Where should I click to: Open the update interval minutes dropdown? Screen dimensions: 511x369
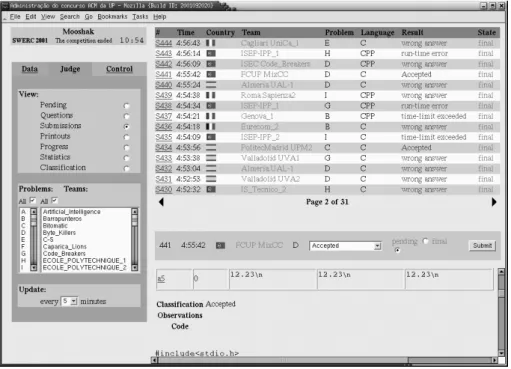pos(69,301)
